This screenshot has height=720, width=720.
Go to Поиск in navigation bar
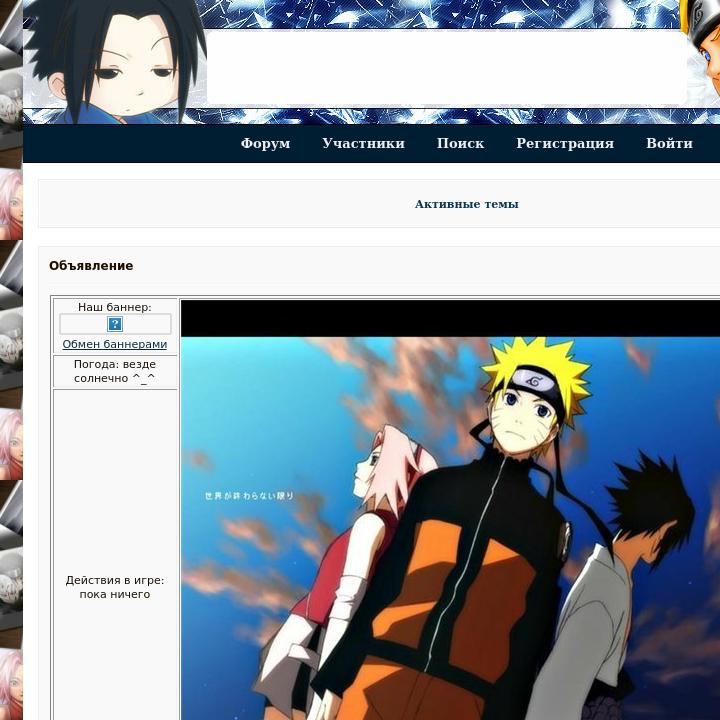(x=460, y=143)
